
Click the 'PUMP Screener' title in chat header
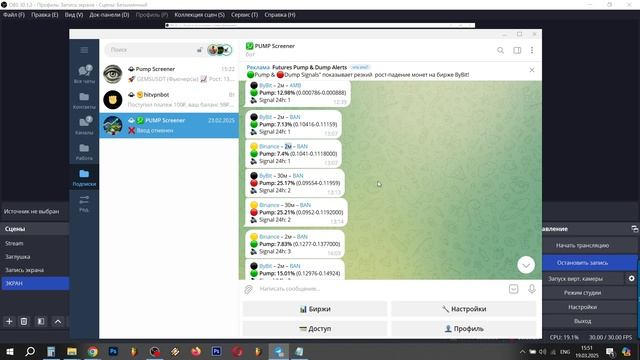274,46
